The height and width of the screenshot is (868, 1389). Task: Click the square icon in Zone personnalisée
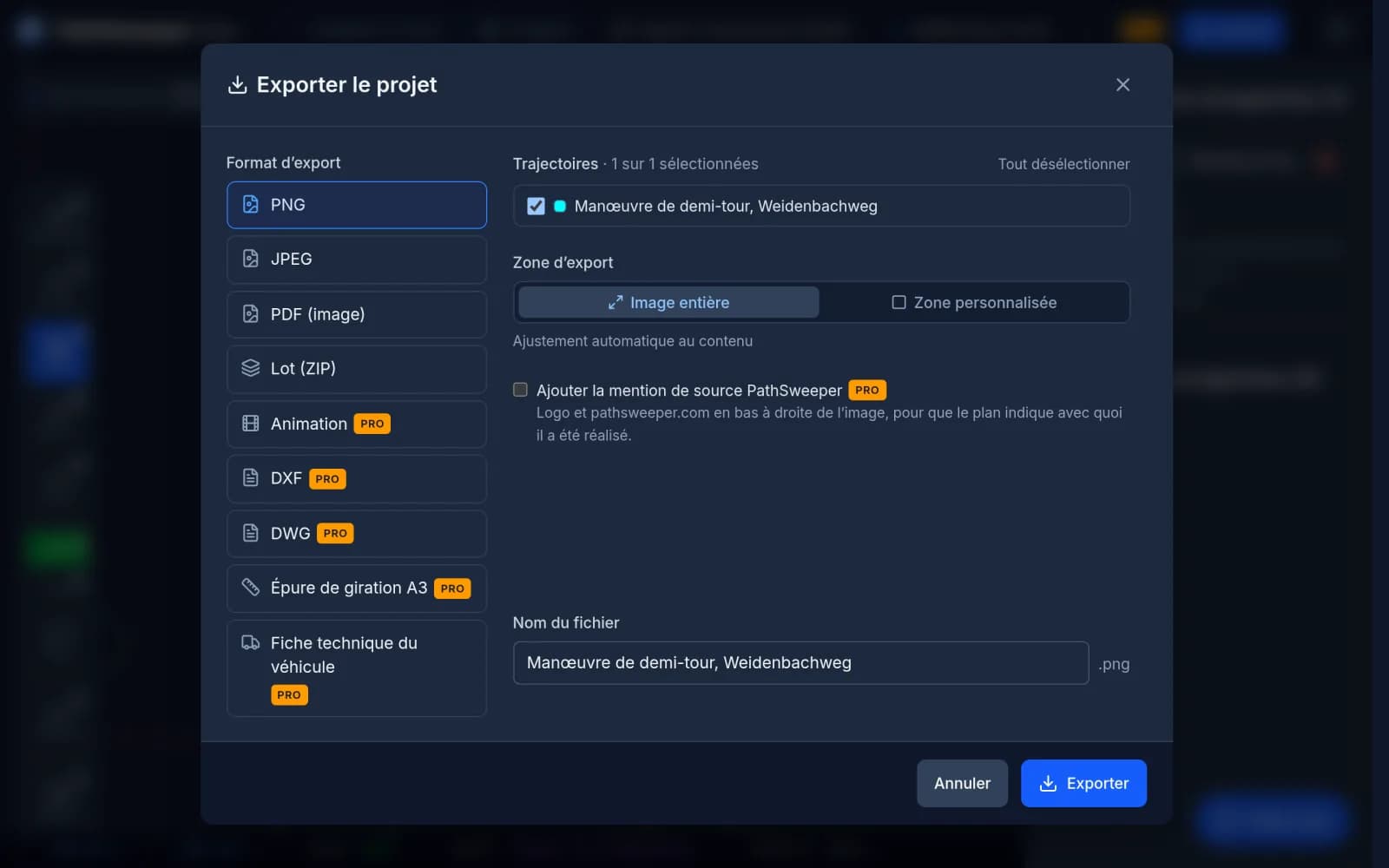coord(899,302)
